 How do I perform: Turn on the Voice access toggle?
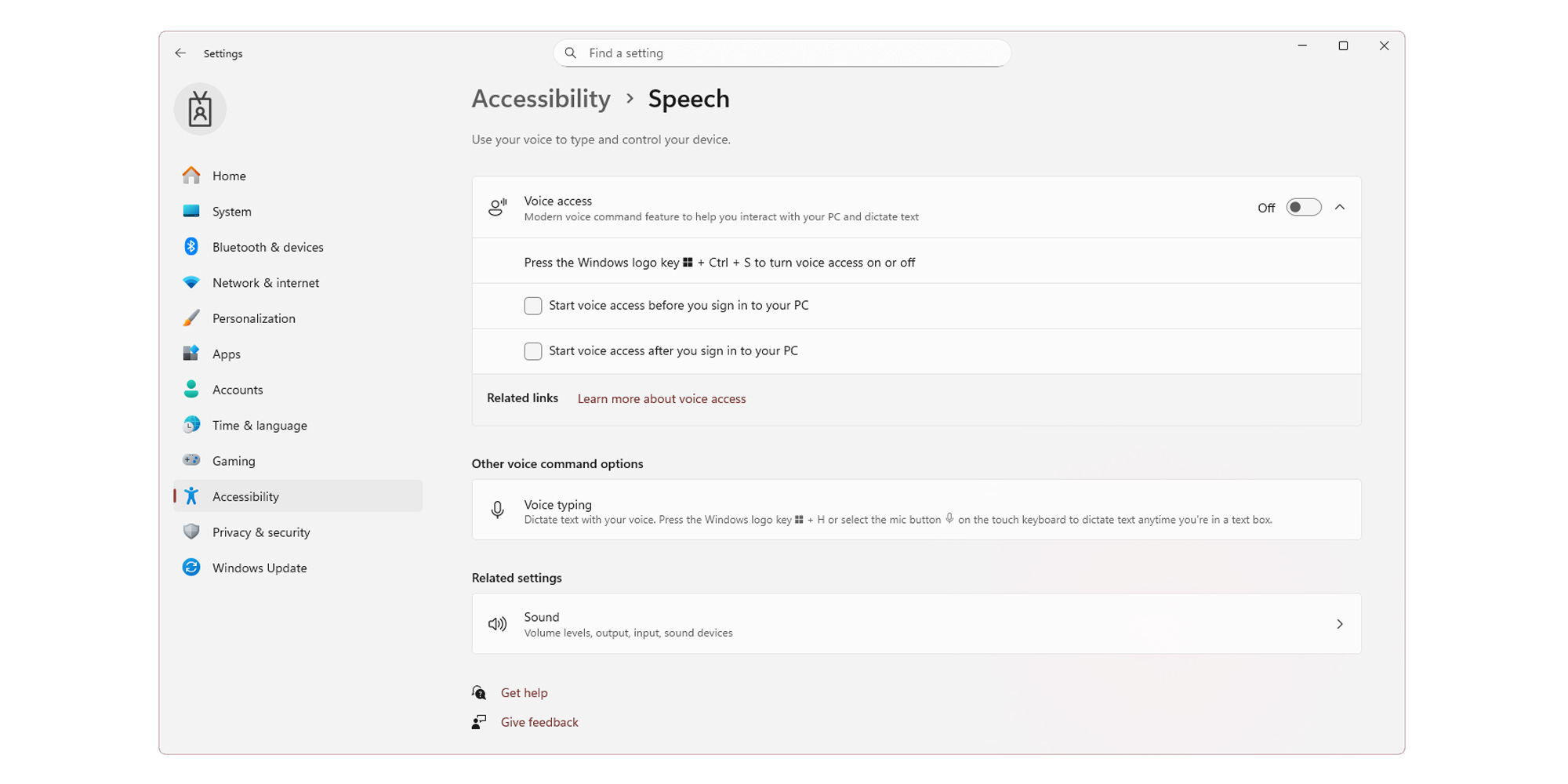pyautogui.click(x=1302, y=207)
